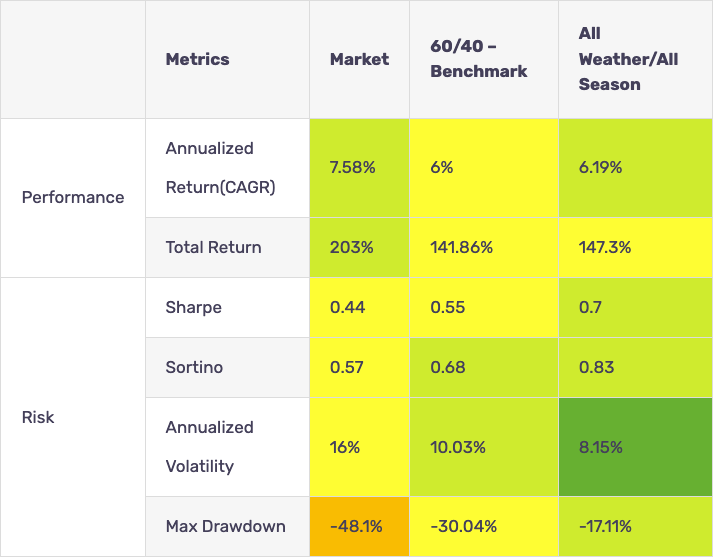Select the Annualized Volatility metric cell
The width and height of the screenshot is (713, 558).
210,446
